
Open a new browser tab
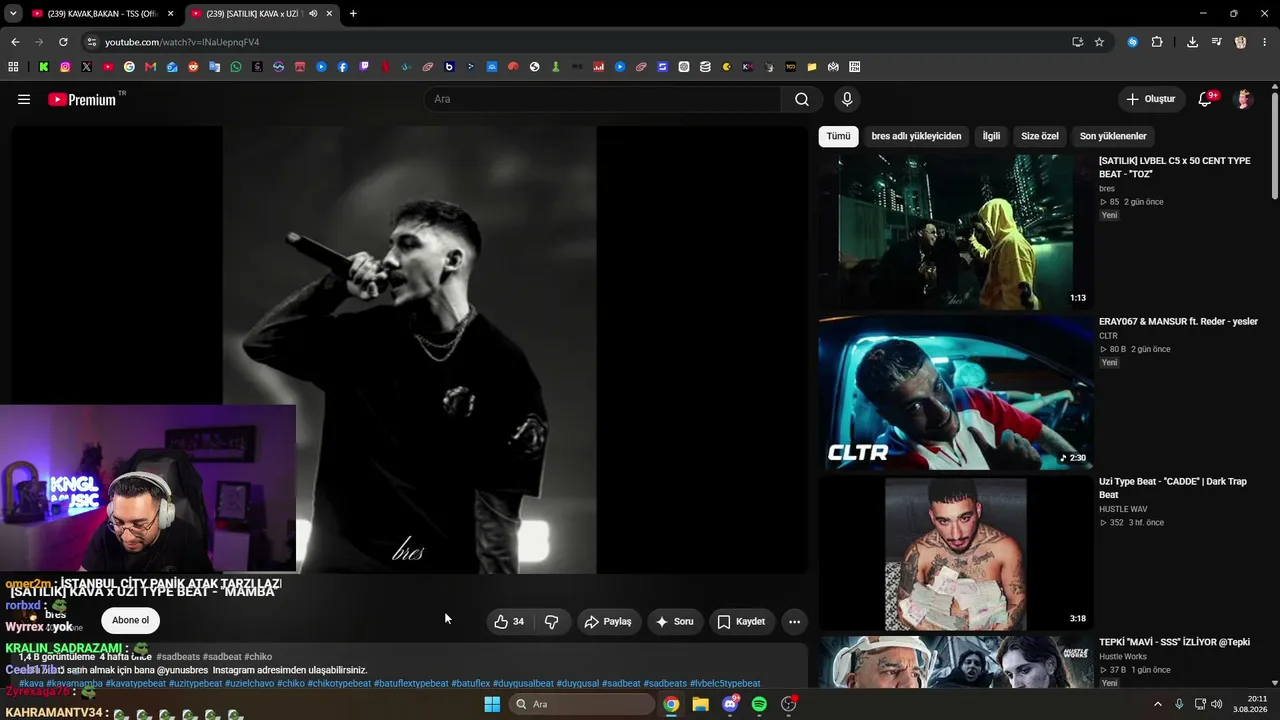(x=353, y=14)
